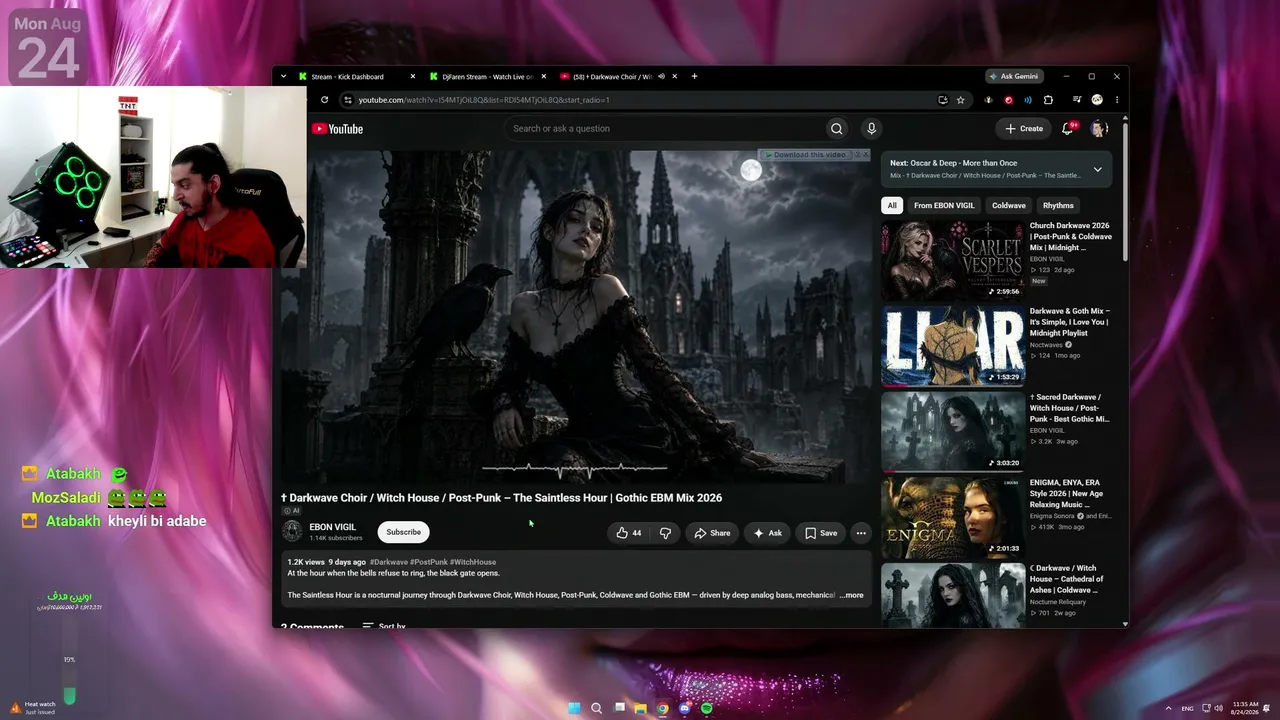
Task: Open the Sort by comments dropdown
Action: pos(384,626)
